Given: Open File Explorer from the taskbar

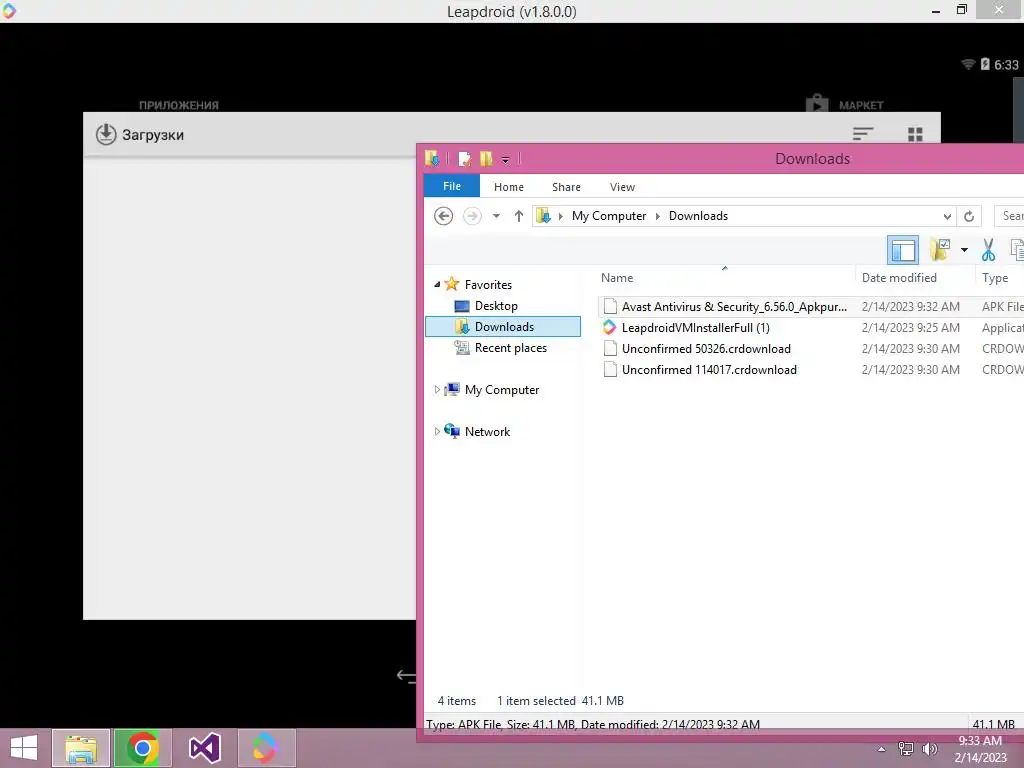Looking at the screenshot, I should pos(81,748).
